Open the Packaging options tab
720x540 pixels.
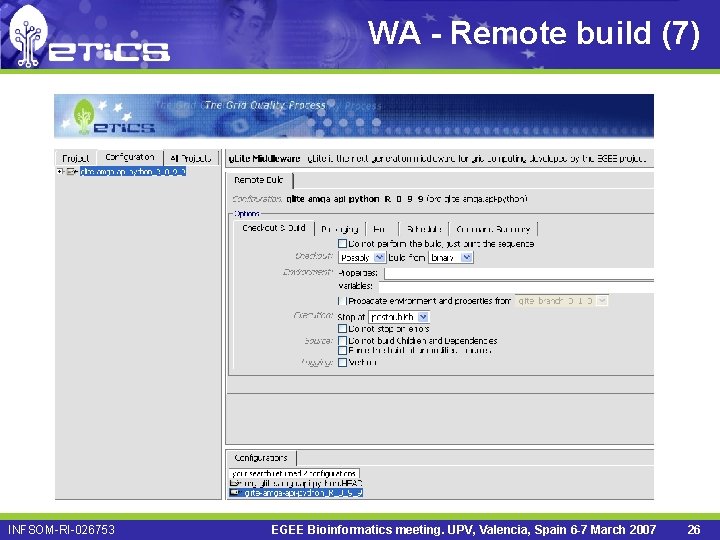340,229
